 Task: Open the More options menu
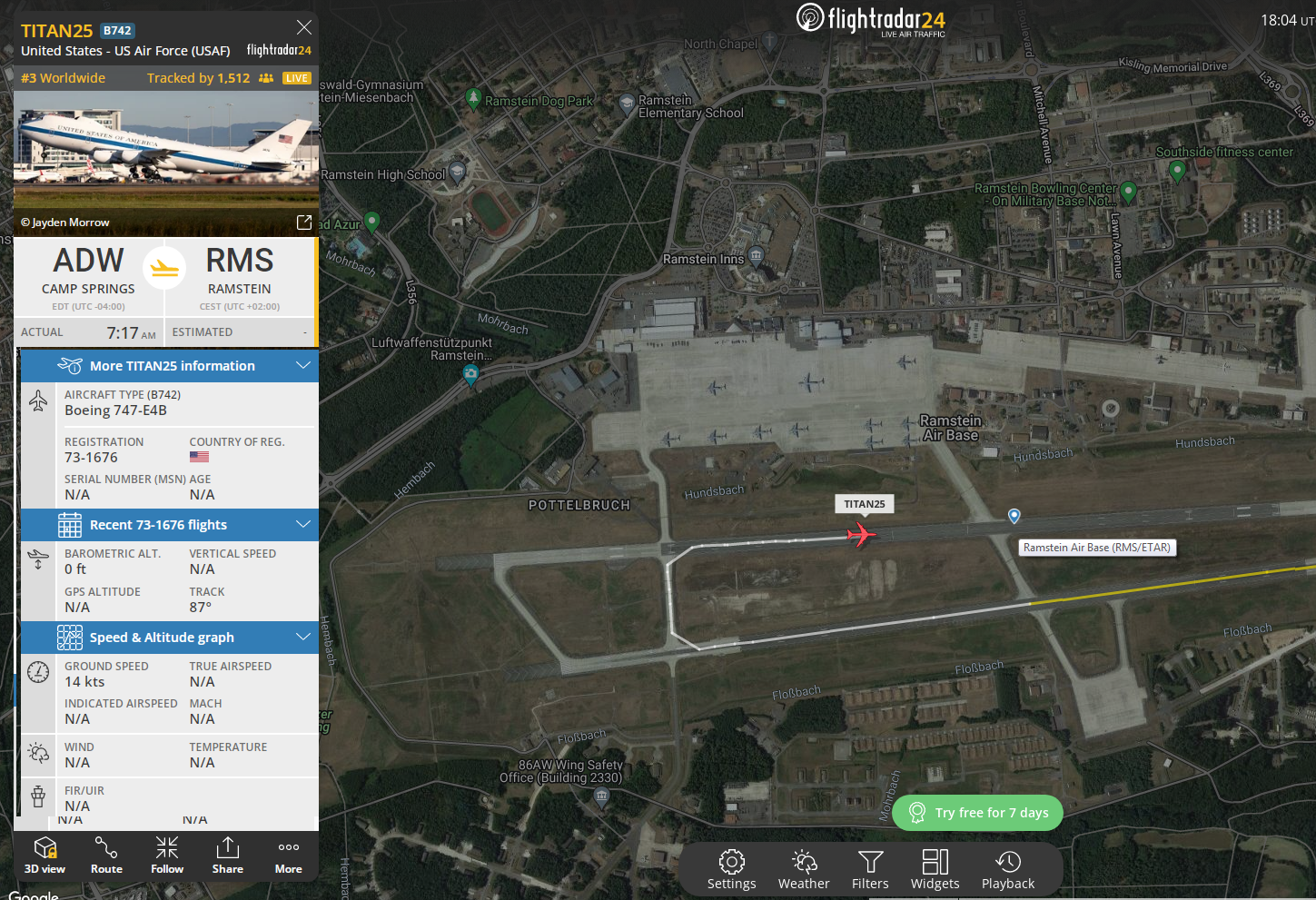tap(289, 856)
